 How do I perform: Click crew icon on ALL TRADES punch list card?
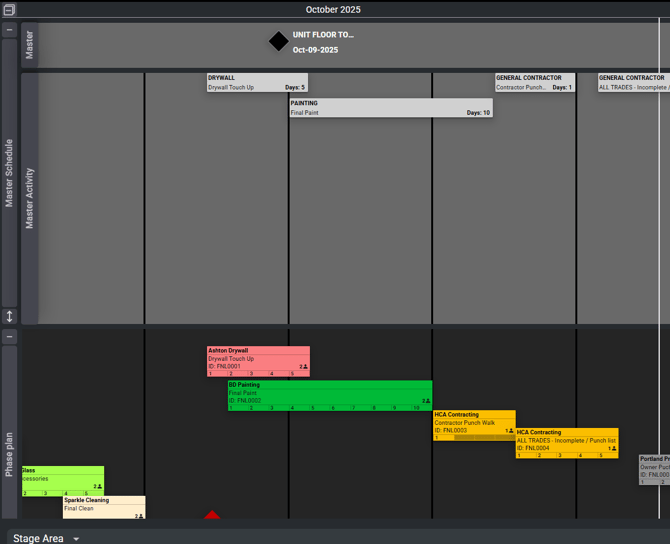(612, 449)
